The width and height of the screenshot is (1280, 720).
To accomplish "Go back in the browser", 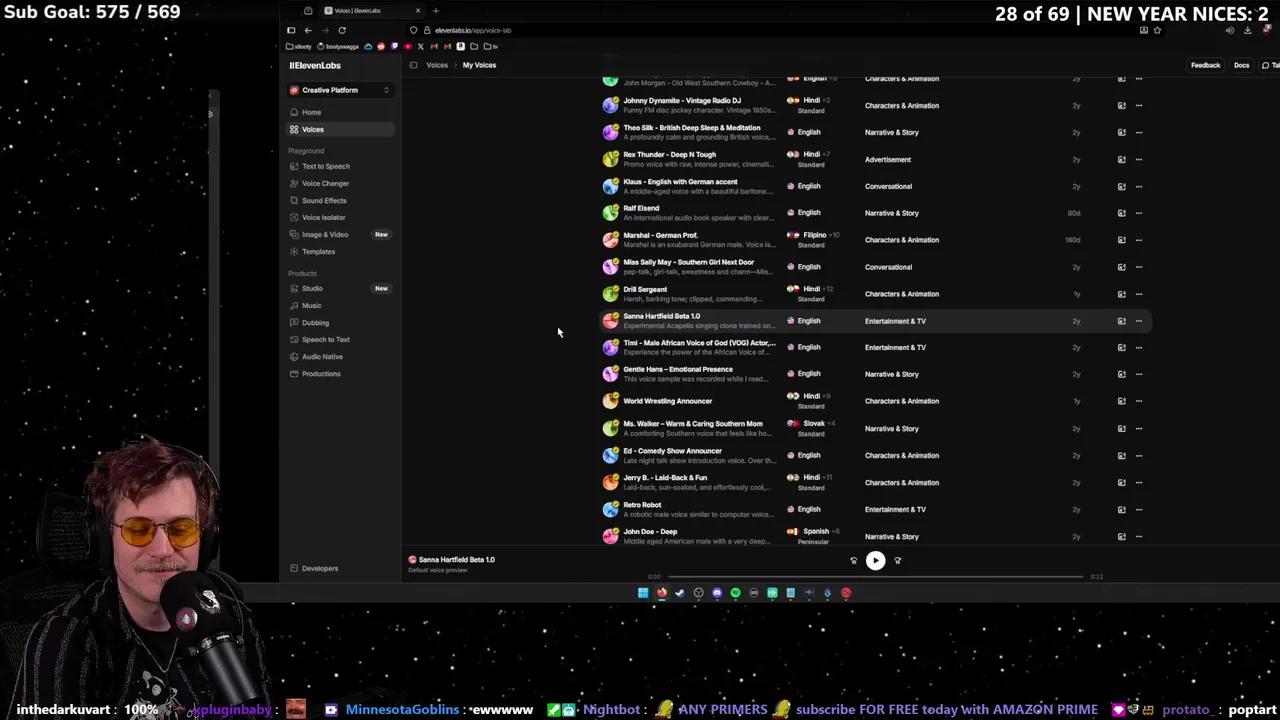I will click(x=308, y=30).
